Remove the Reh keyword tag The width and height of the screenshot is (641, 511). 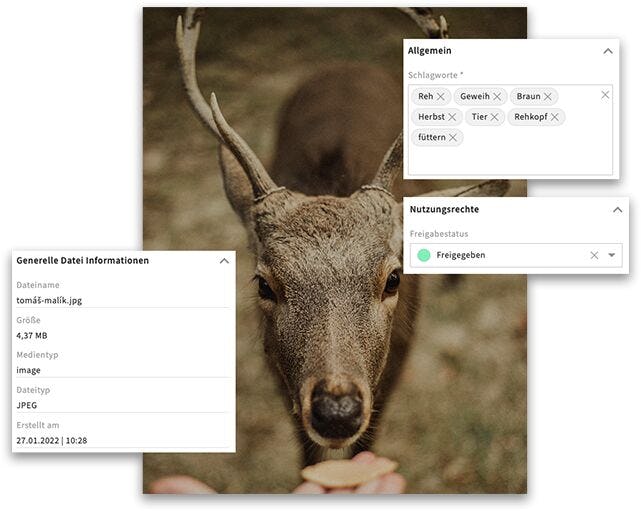(x=440, y=96)
